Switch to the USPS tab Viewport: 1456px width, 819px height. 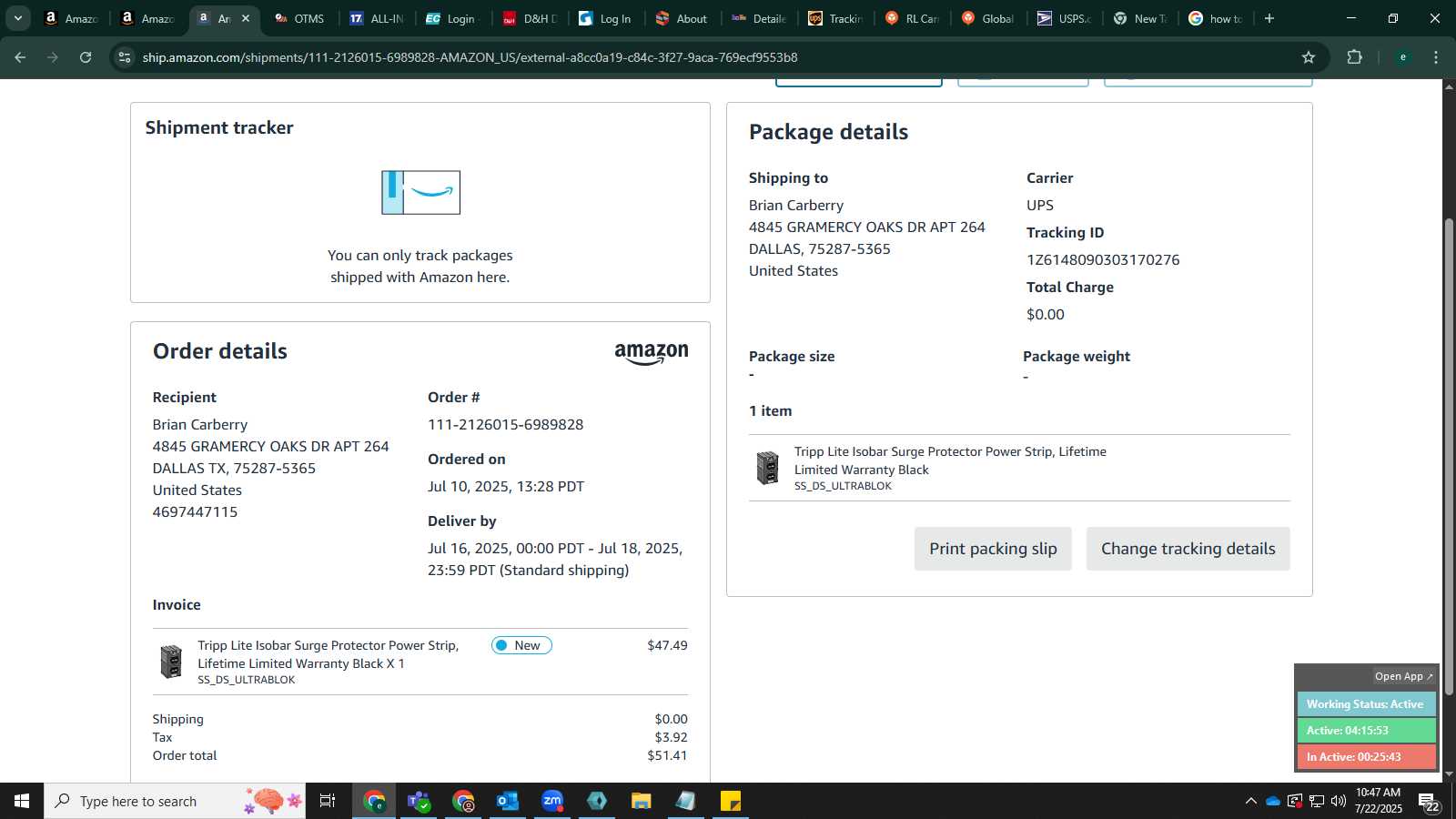coord(1065,18)
